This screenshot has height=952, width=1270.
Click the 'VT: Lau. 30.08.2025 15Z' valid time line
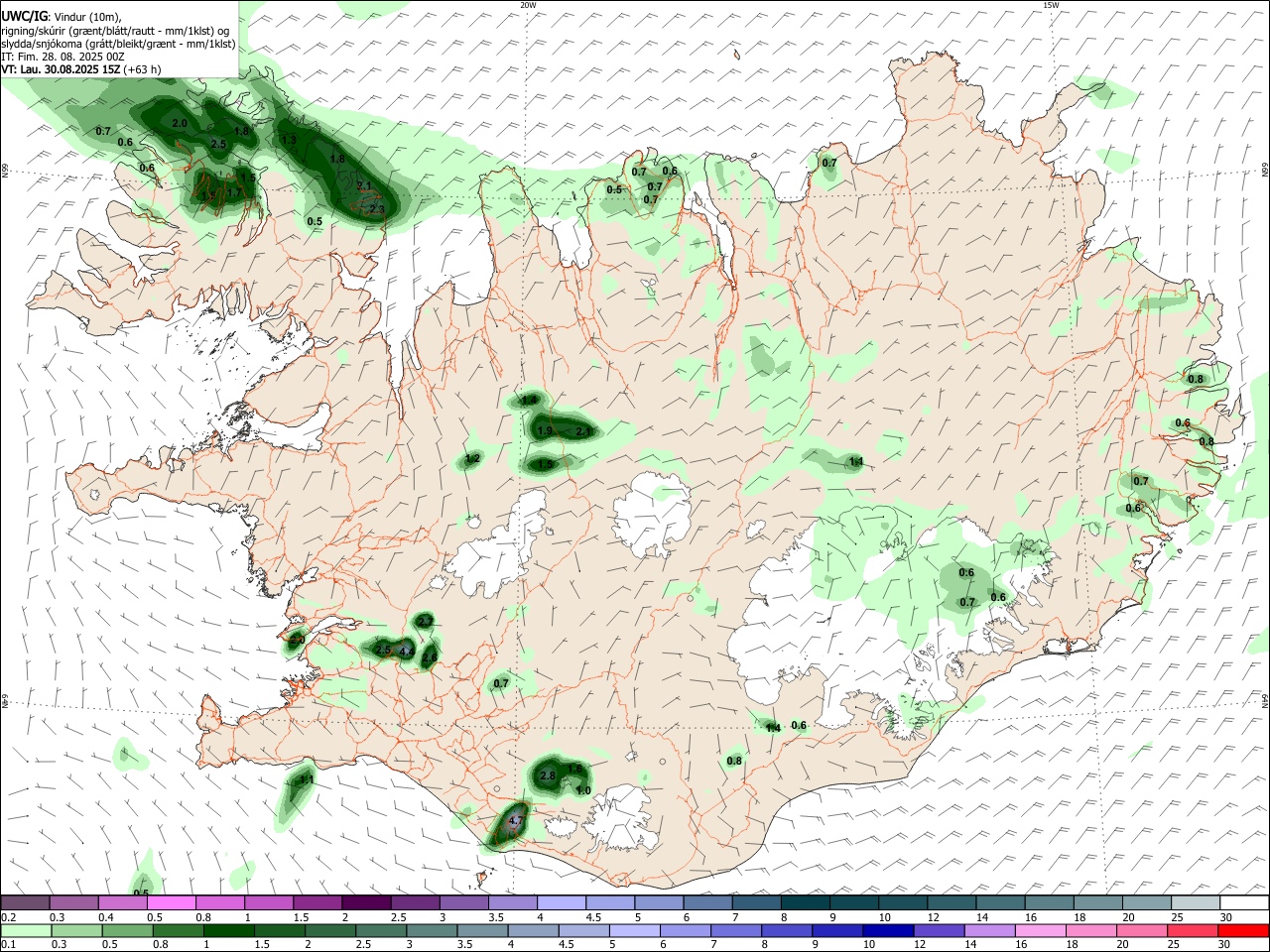tap(81, 69)
